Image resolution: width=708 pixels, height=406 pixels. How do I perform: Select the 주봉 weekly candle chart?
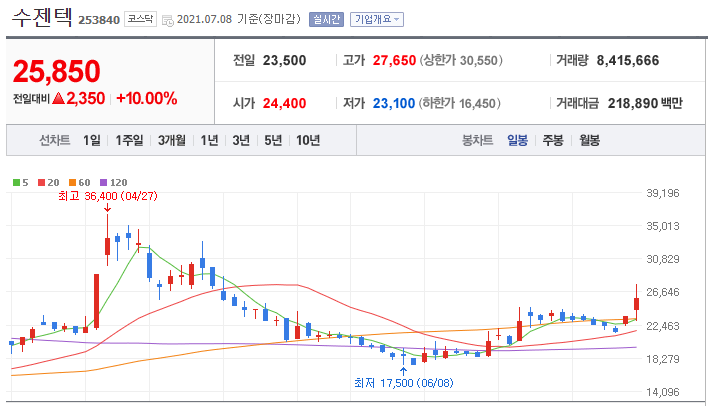[553, 140]
